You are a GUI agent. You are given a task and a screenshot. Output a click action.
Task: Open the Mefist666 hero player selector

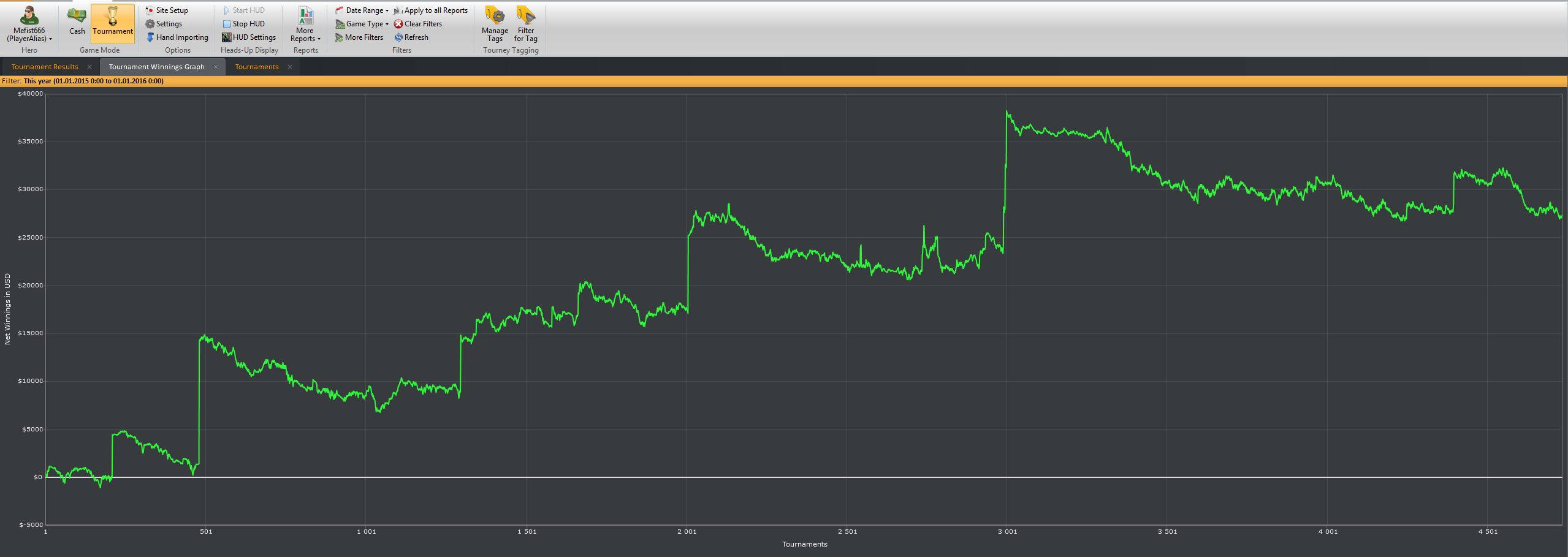pyautogui.click(x=29, y=24)
